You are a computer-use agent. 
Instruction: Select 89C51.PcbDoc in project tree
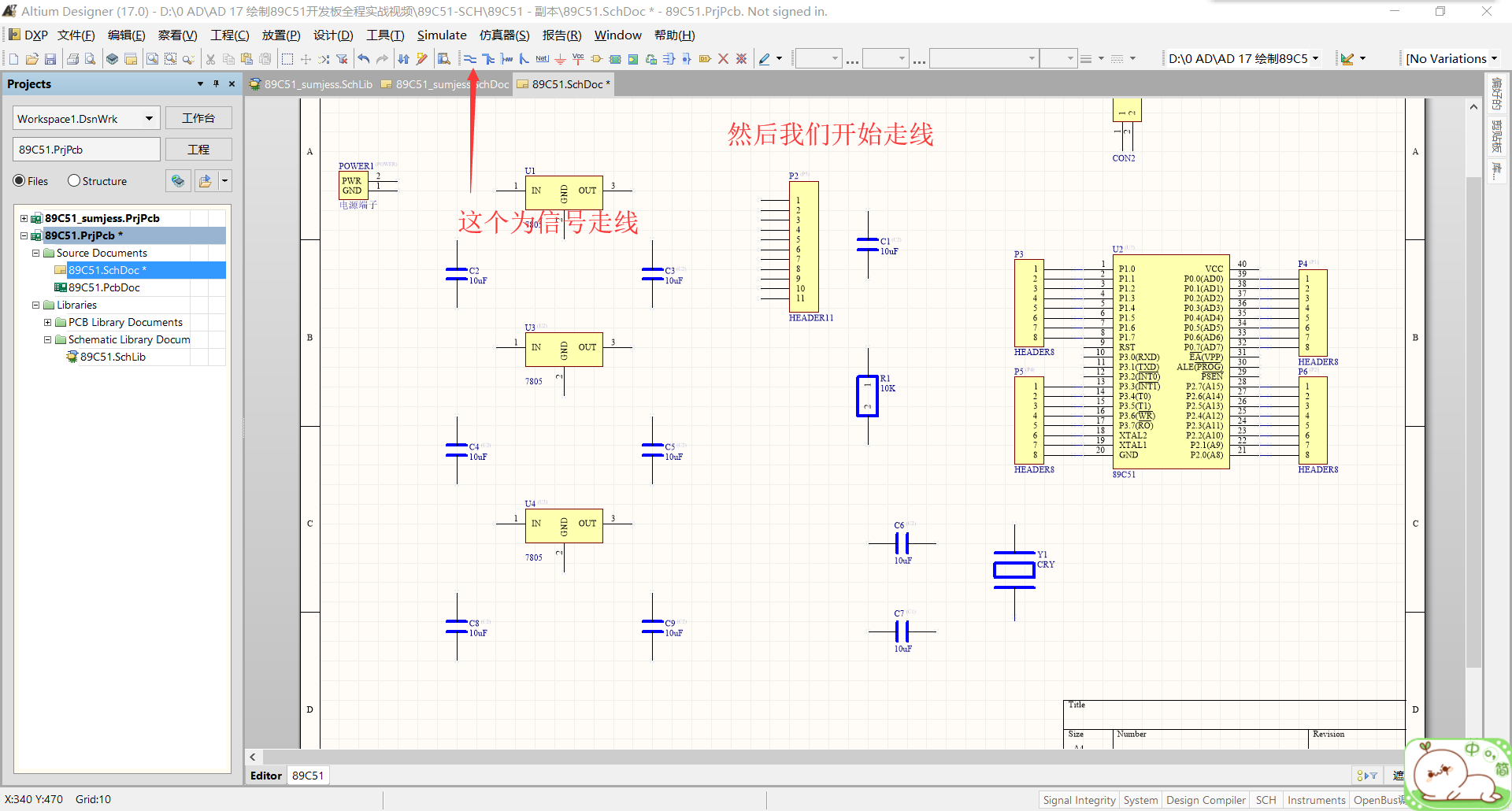(104, 287)
